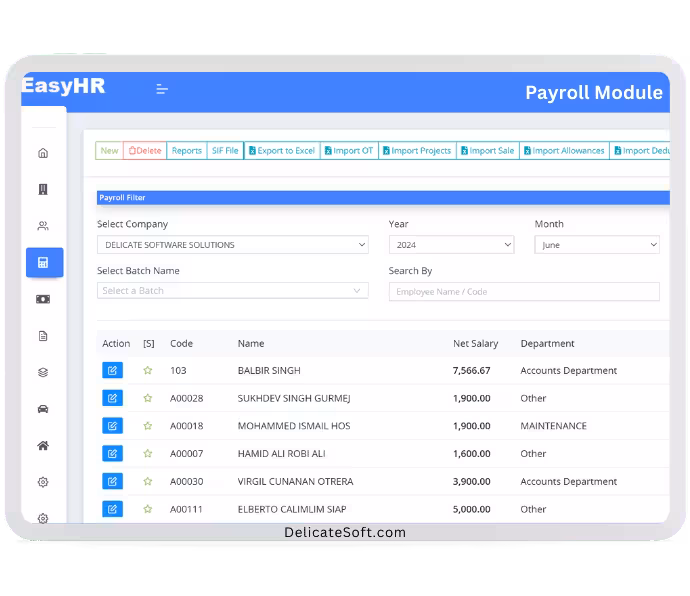Edit payroll record for SUKHDEV SINGH GURMEJ
Image resolution: width=690 pixels, height=596 pixels.
click(112, 398)
